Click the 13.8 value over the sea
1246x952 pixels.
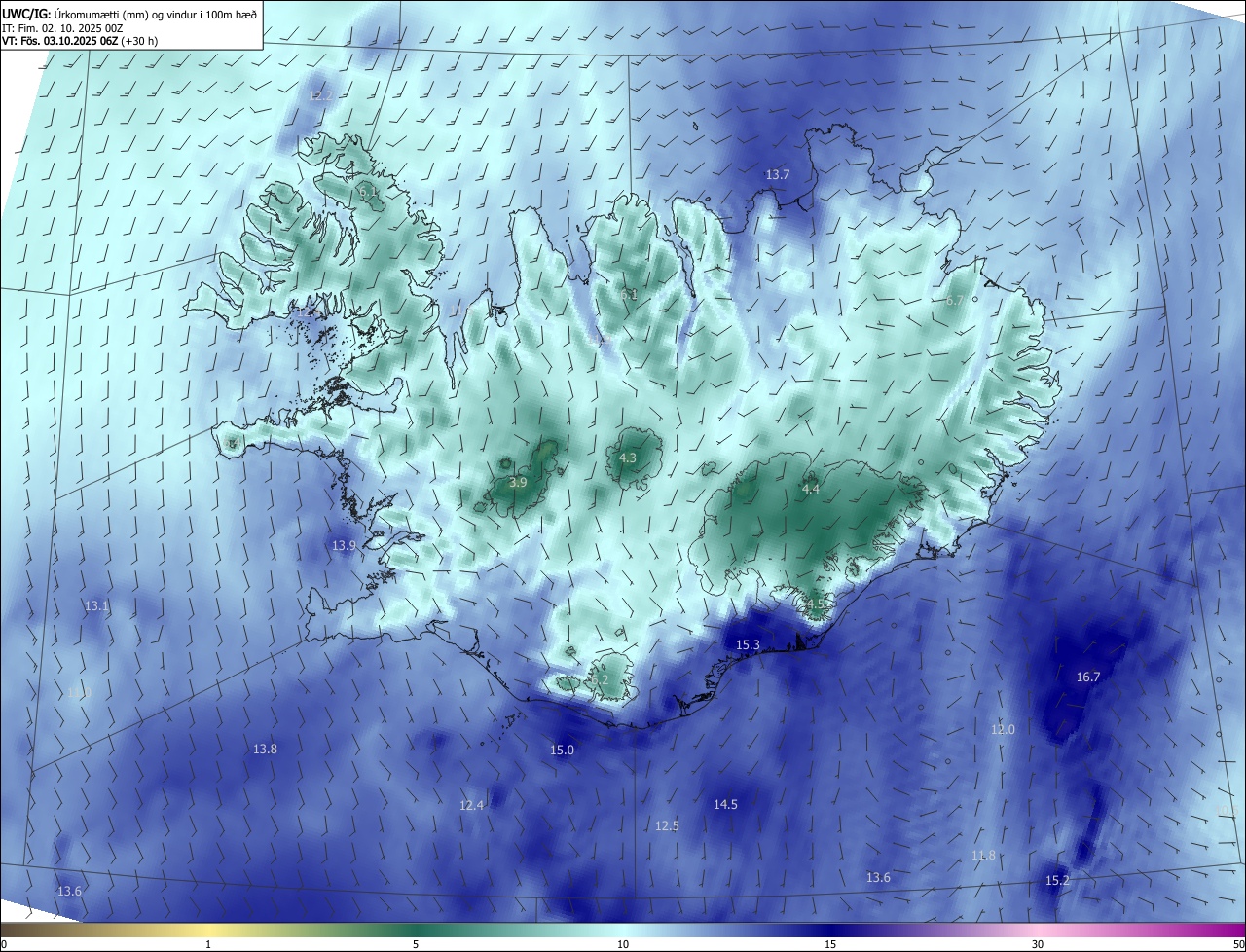[x=265, y=749]
